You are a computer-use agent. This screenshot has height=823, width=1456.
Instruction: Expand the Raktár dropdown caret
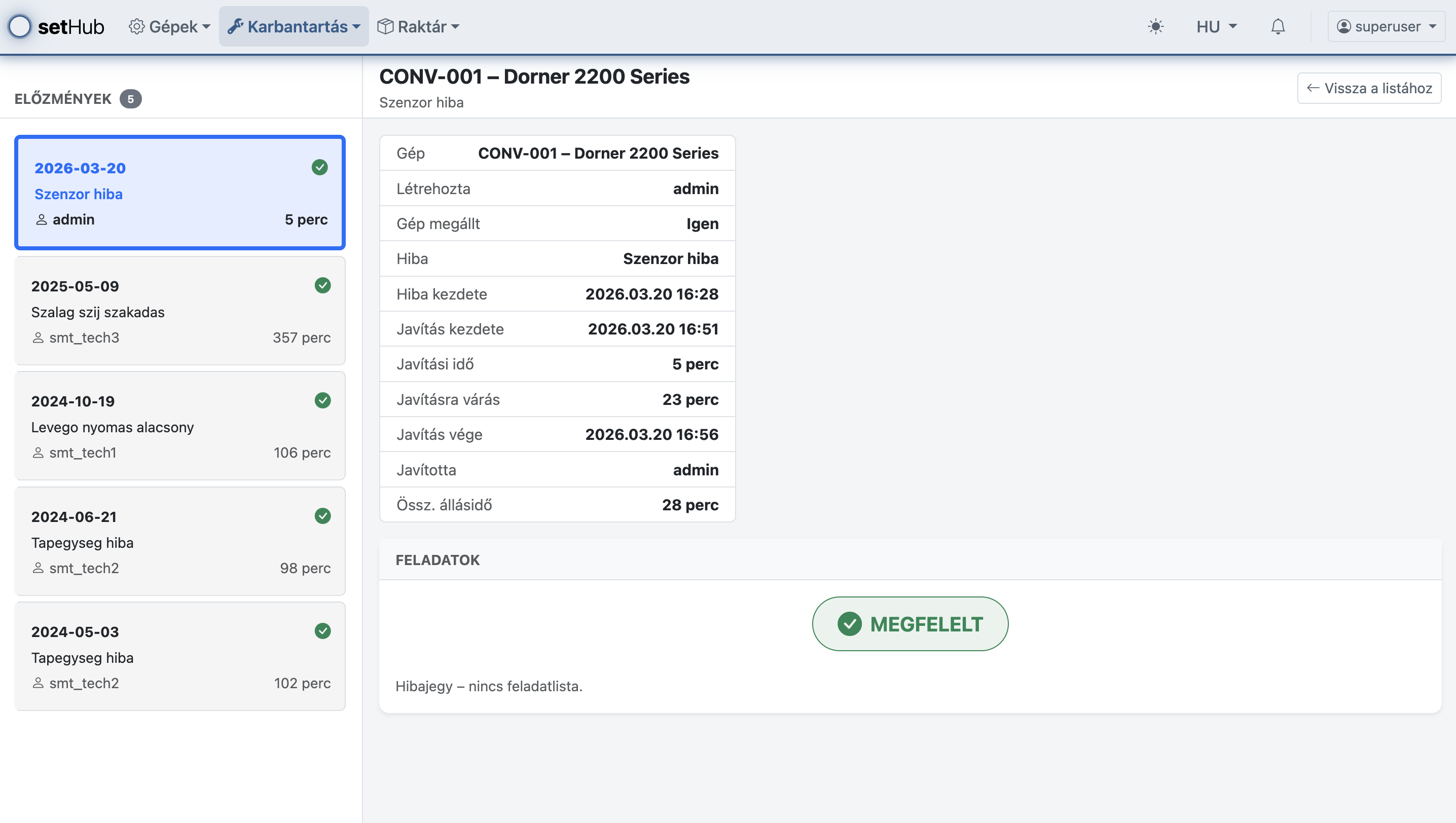[x=456, y=26]
